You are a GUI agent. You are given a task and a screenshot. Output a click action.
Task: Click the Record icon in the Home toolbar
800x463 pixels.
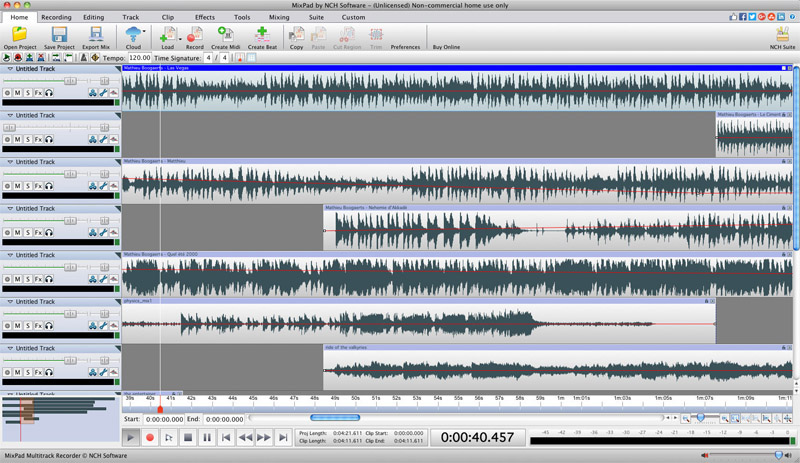click(194, 34)
